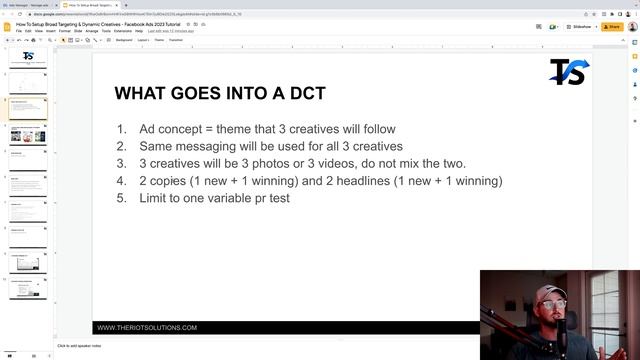Screen dimensions: 640x360
Task: Switch to the Ads Manager browser tab
Action: tap(29, 5)
